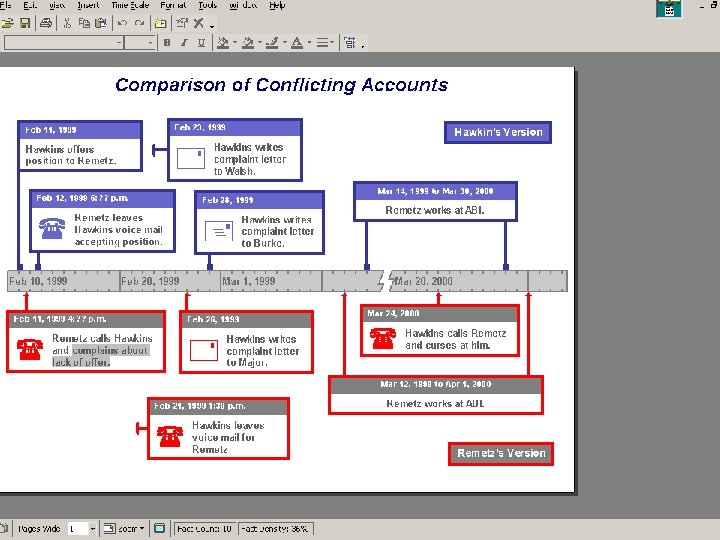Open line color dropdown arrow
Viewport: 720px width, 540px height.
click(x=285, y=43)
